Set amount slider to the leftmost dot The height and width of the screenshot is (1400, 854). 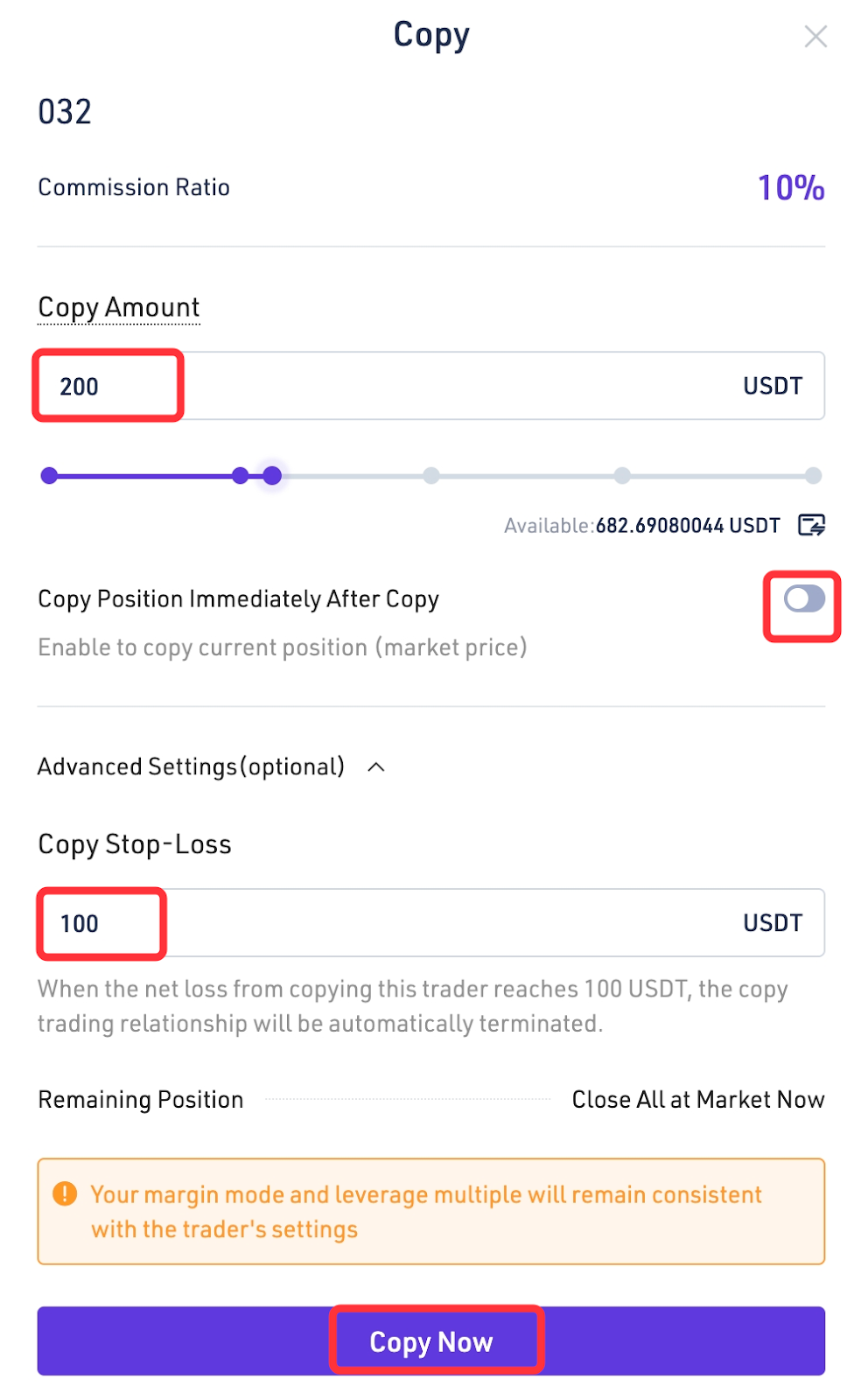click(50, 476)
